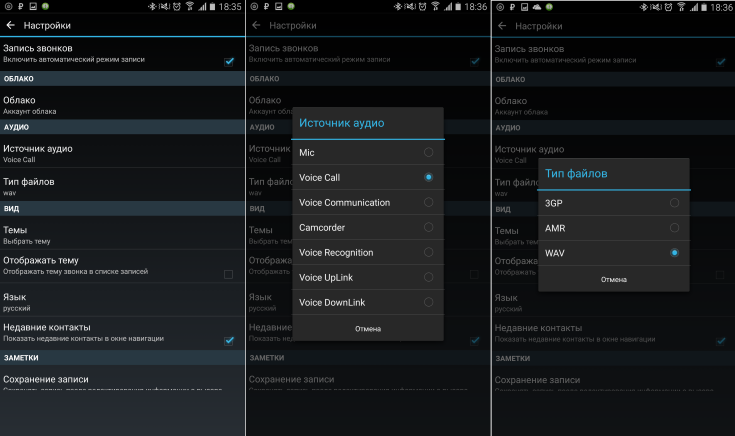Tap the Настройки title in left screen
The image size is (735, 436).
click(x=47, y=25)
